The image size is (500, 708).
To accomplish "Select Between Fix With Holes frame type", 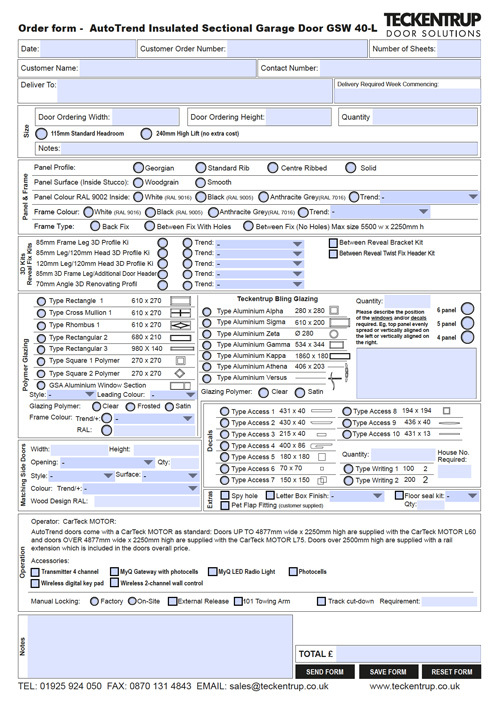I will (x=150, y=226).
